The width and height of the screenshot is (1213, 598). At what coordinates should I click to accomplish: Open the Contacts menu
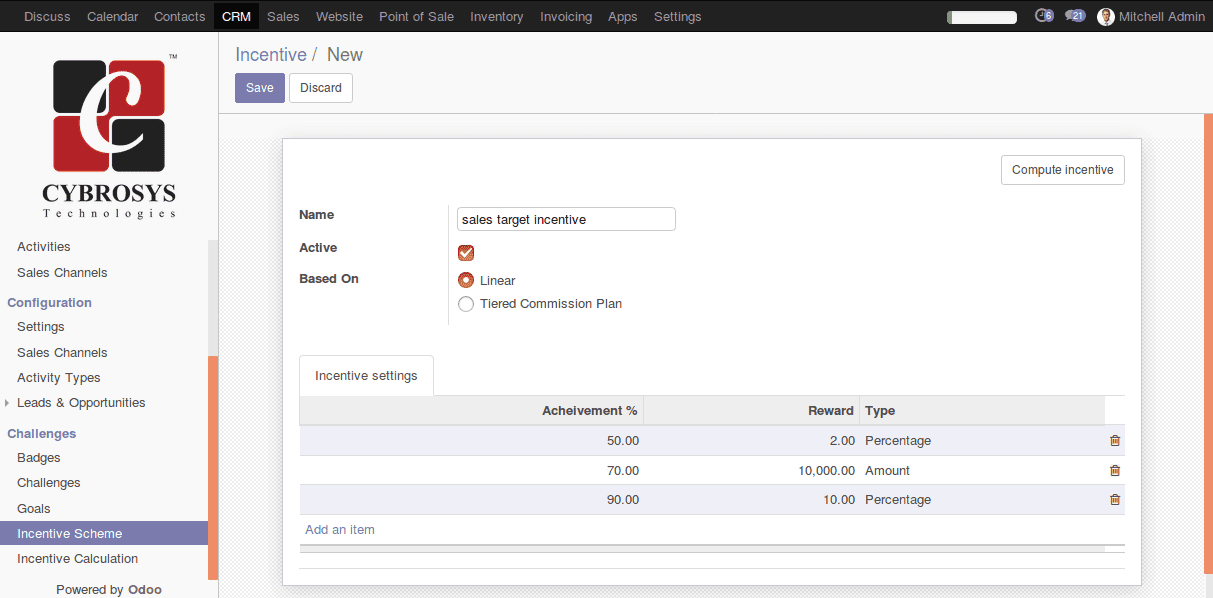coord(180,17)
